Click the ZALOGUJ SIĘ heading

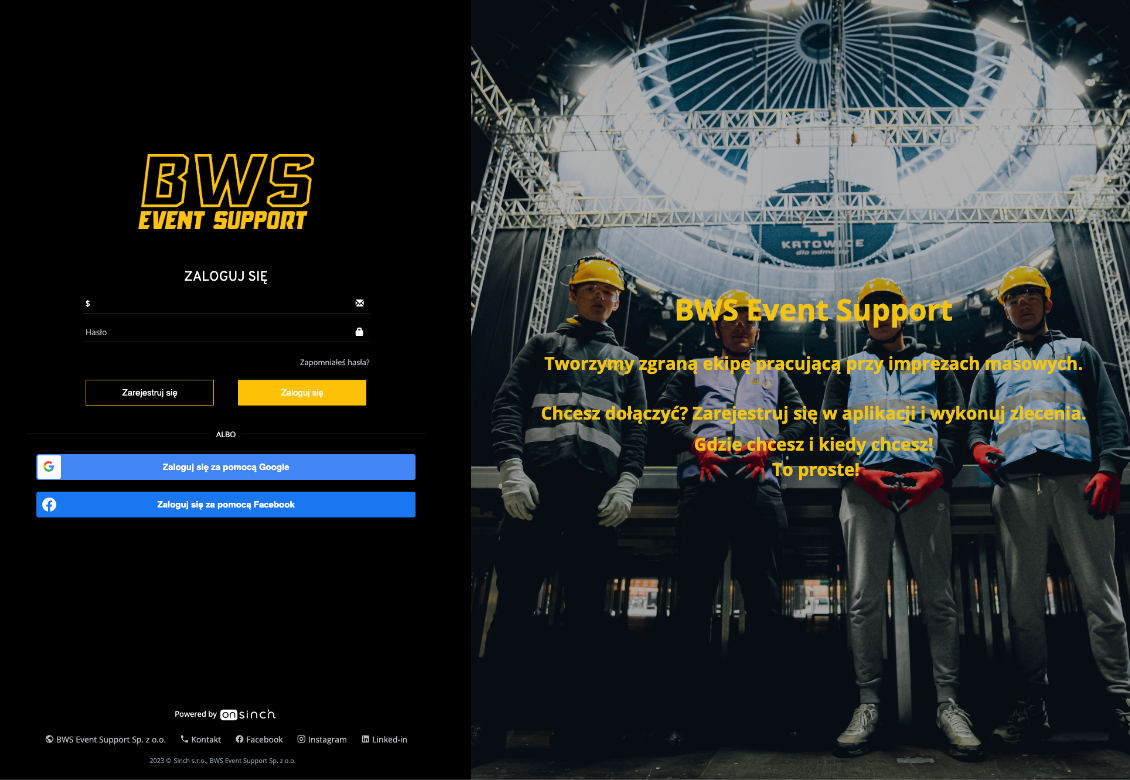tap(226, 276)
